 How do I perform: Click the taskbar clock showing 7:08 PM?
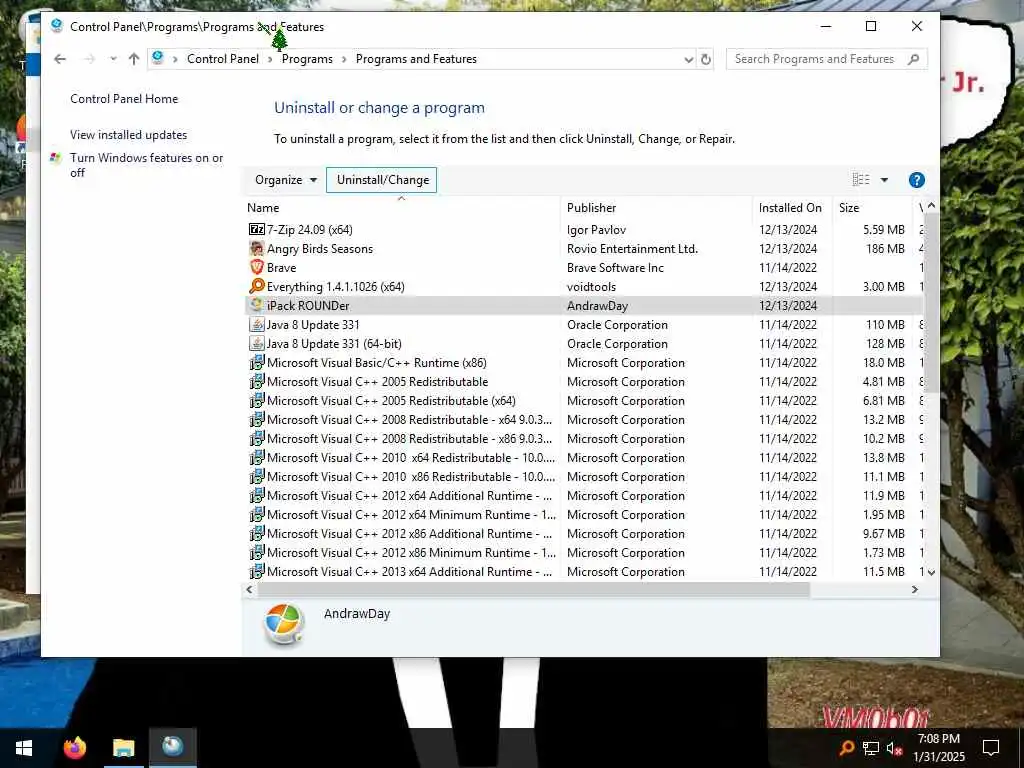pos(938,748)
